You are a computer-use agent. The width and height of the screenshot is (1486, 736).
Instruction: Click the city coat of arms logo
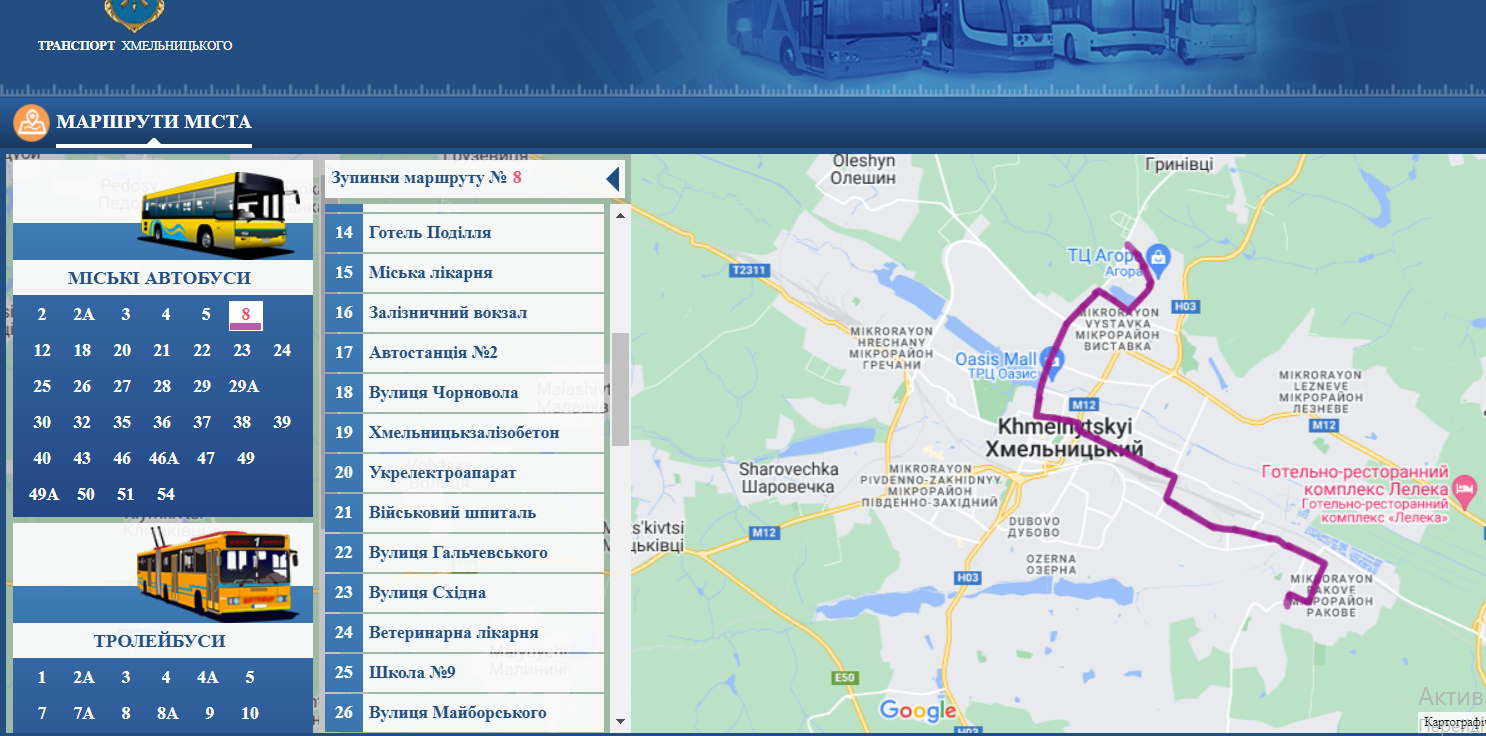[x=135, y=12]
